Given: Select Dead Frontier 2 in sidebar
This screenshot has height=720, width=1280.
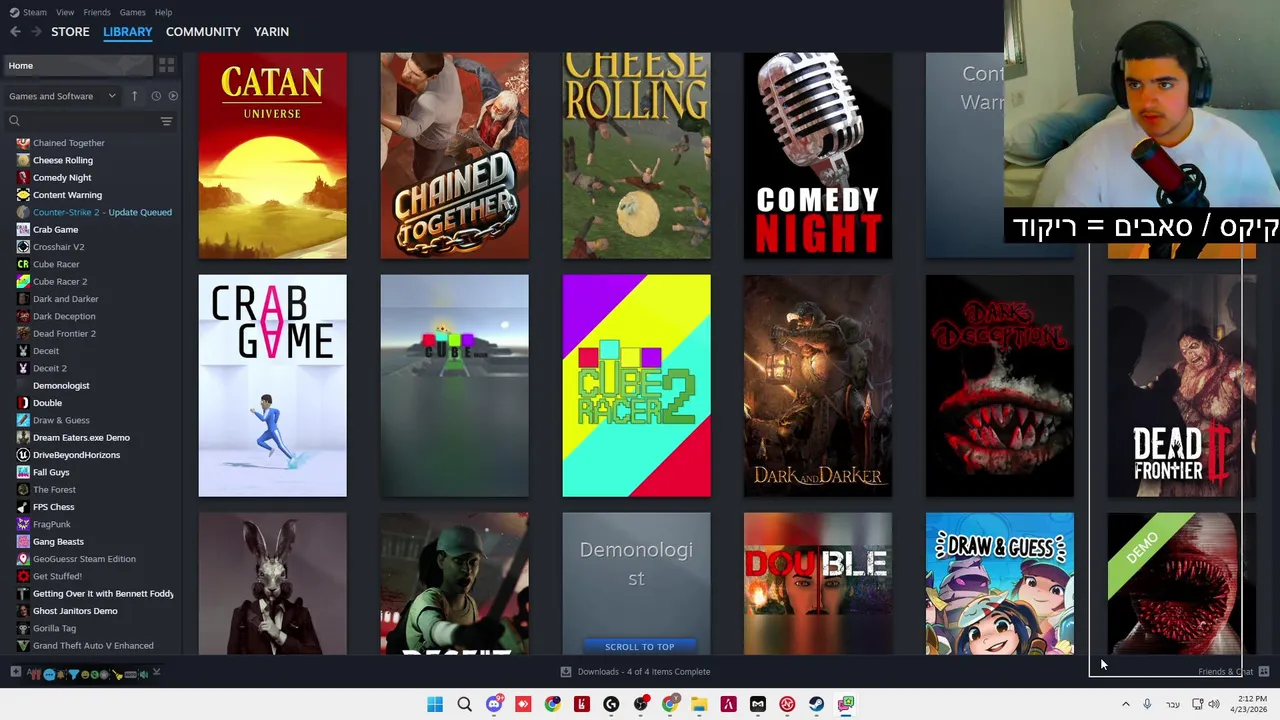Looking at the screenshot, I should (64, 334).
